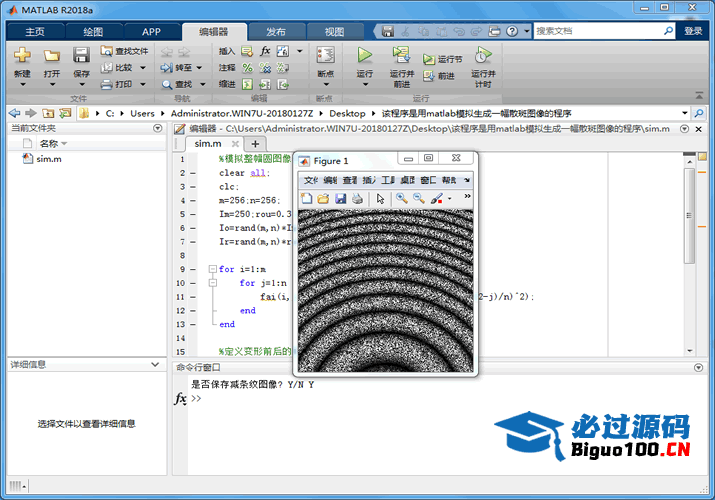Click the Sign In (登录) button
The width and height of the screenshot is (715, 500).
click(x=693, y=31)
